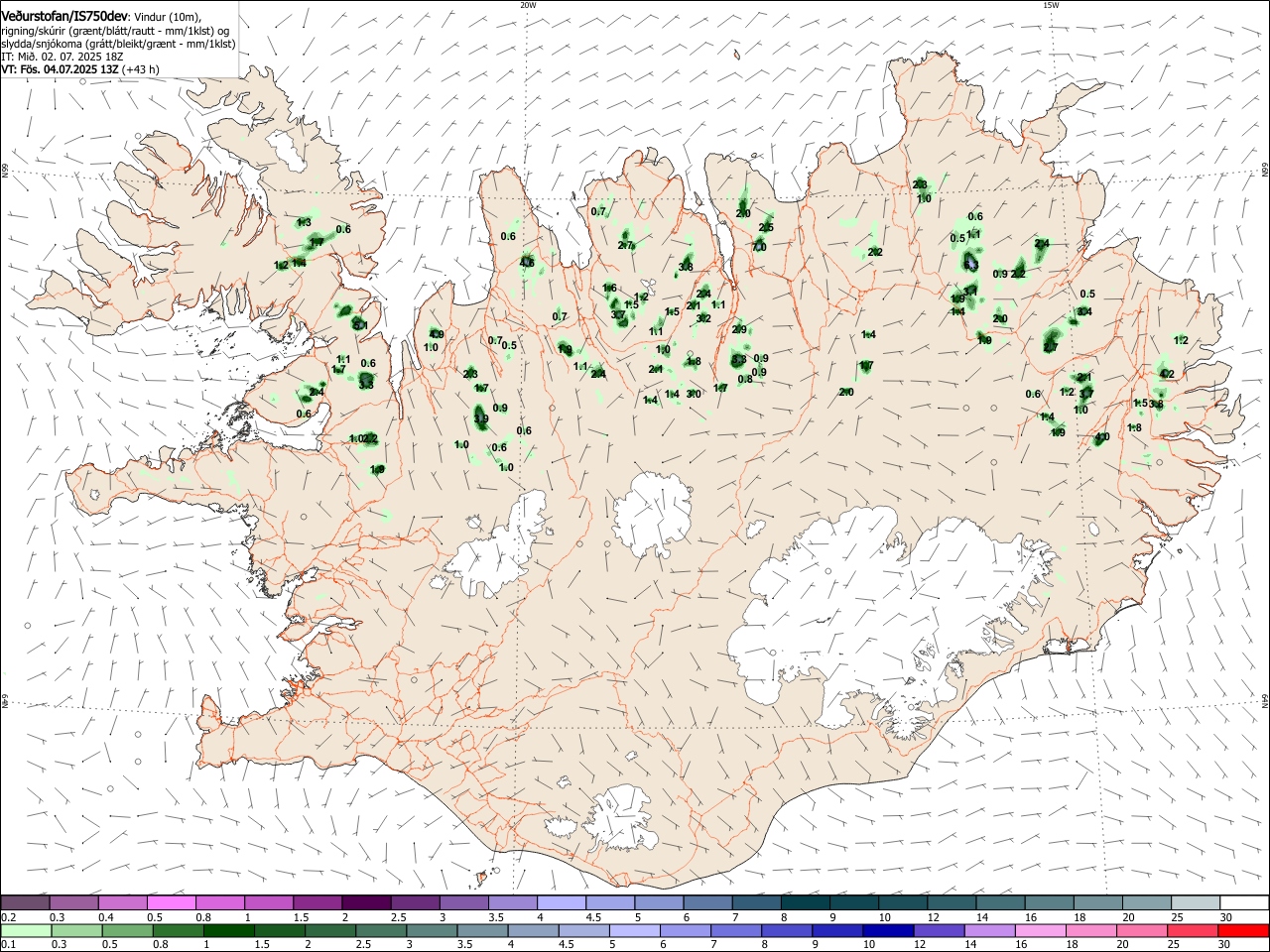The image size is (1270, 952).
Task: Pick the 6–7 periwinkle rain legend swatch
Action: pyautogui.click(x=685, y=931)
